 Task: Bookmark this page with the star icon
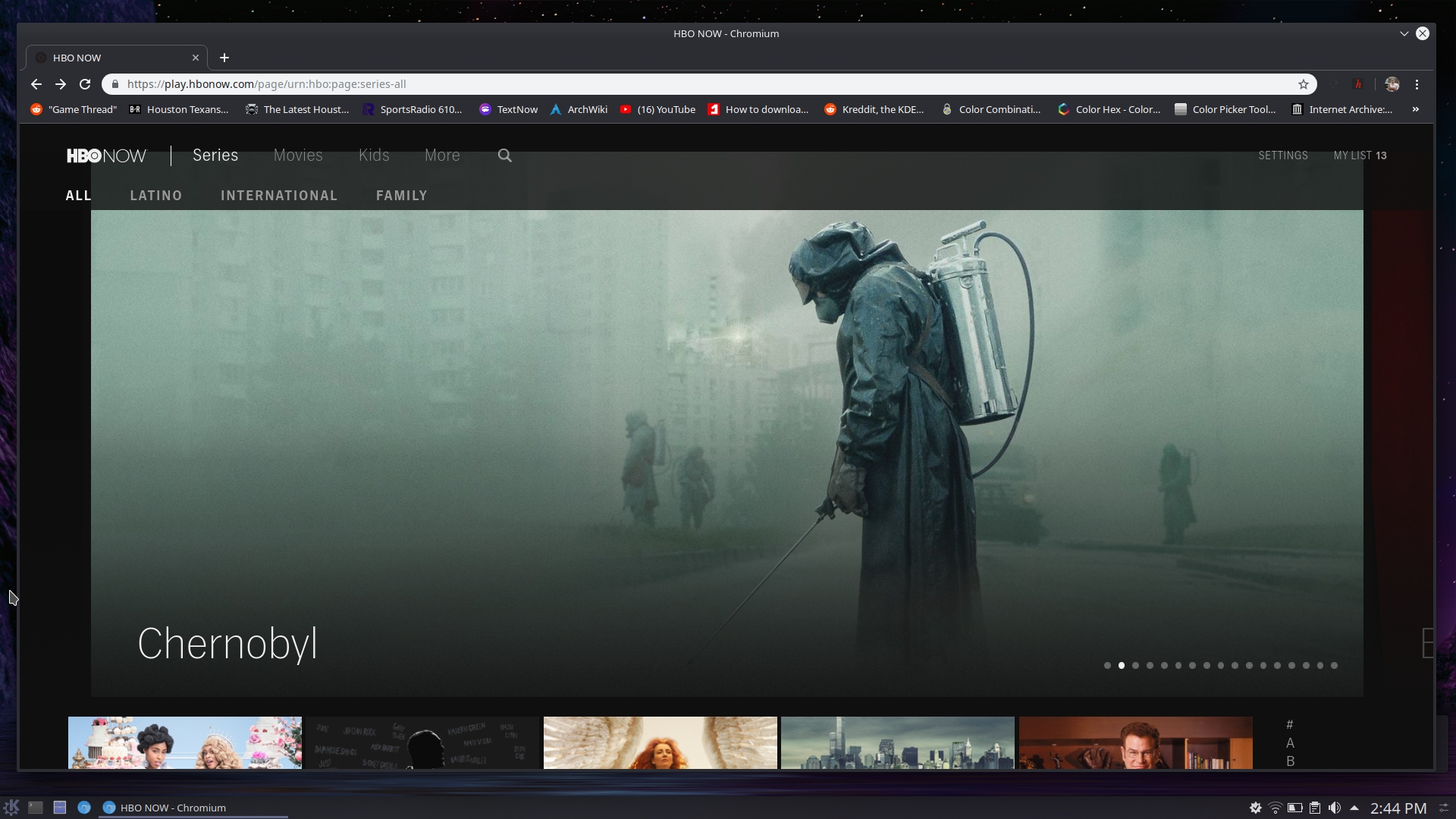[1304, 84]
